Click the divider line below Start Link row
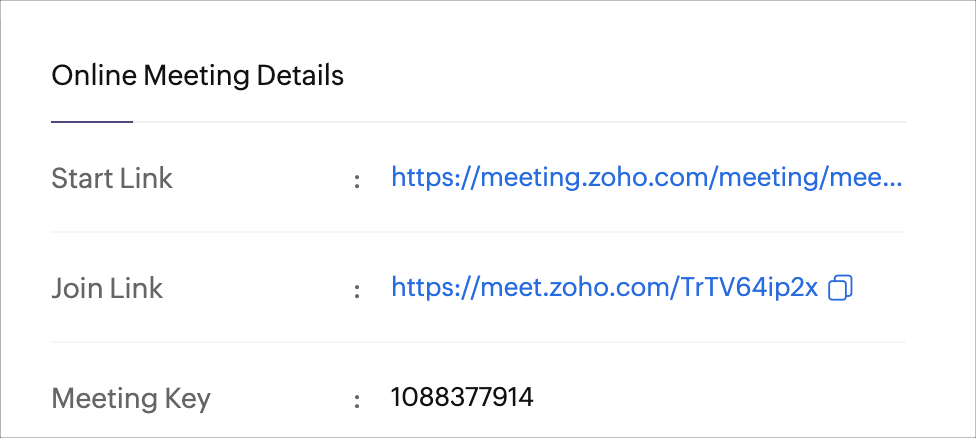This screenshot has height=438, width=976. point(478,232)
